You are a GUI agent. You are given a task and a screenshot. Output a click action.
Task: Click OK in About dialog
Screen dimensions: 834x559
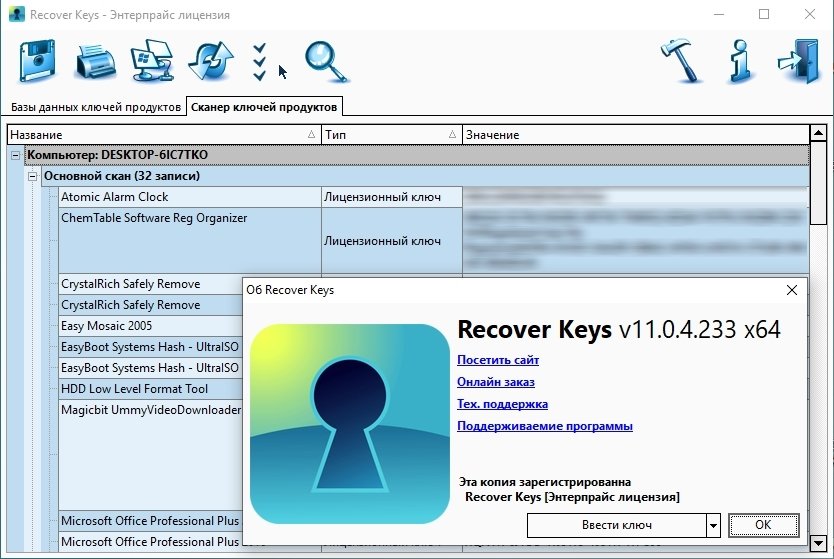(x=763, y=525)
